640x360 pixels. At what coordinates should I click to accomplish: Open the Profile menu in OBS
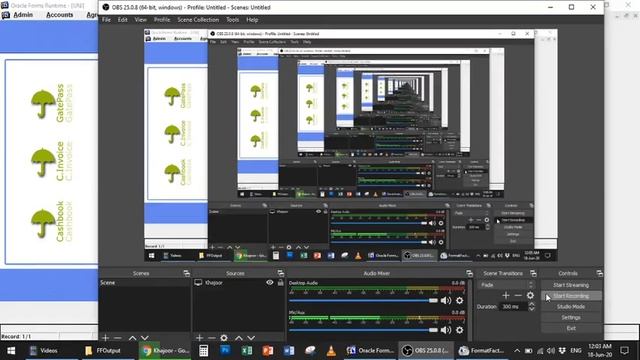click(162, 20)
